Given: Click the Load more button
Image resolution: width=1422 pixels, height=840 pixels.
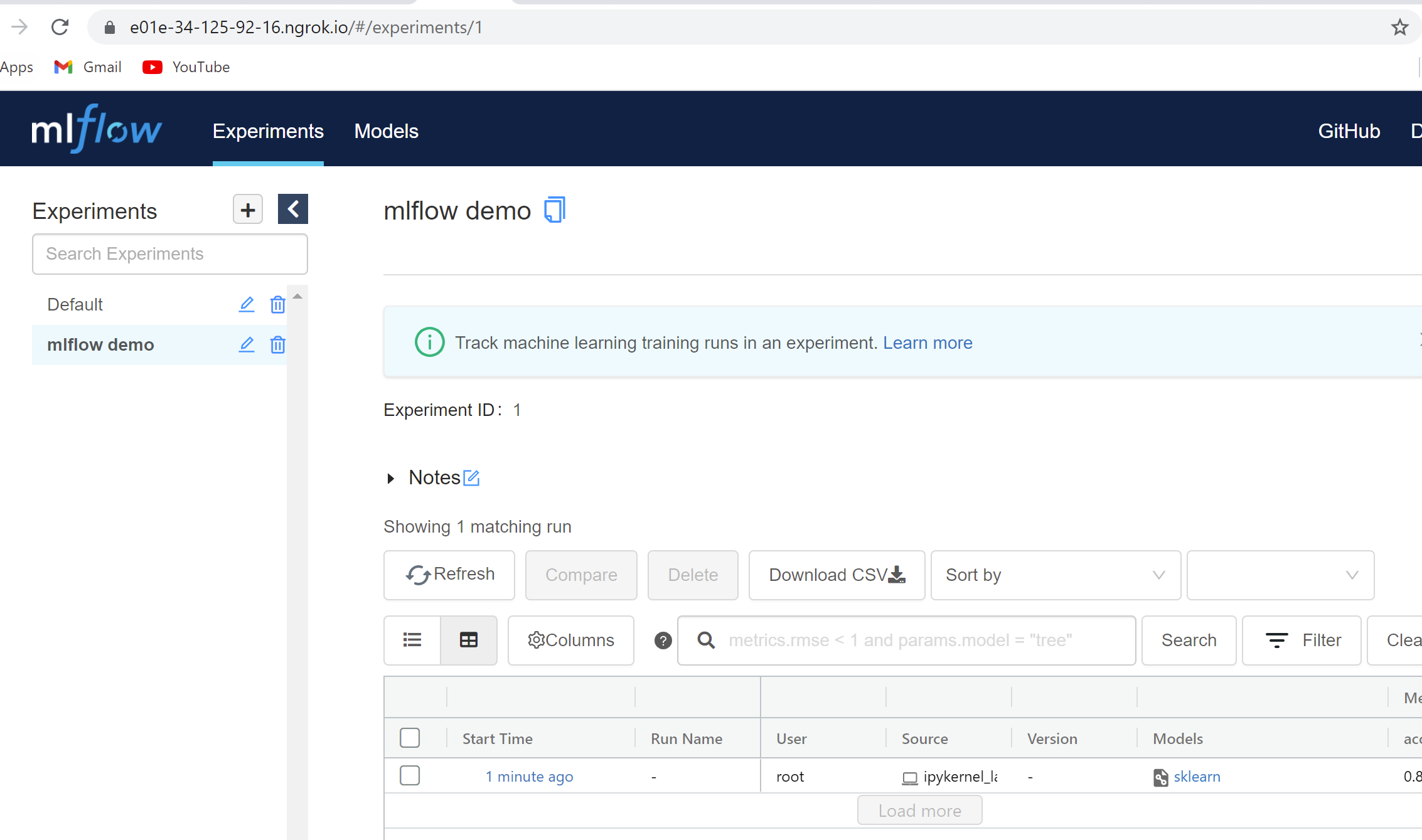Looking at the screenshot, I should 919,811.
